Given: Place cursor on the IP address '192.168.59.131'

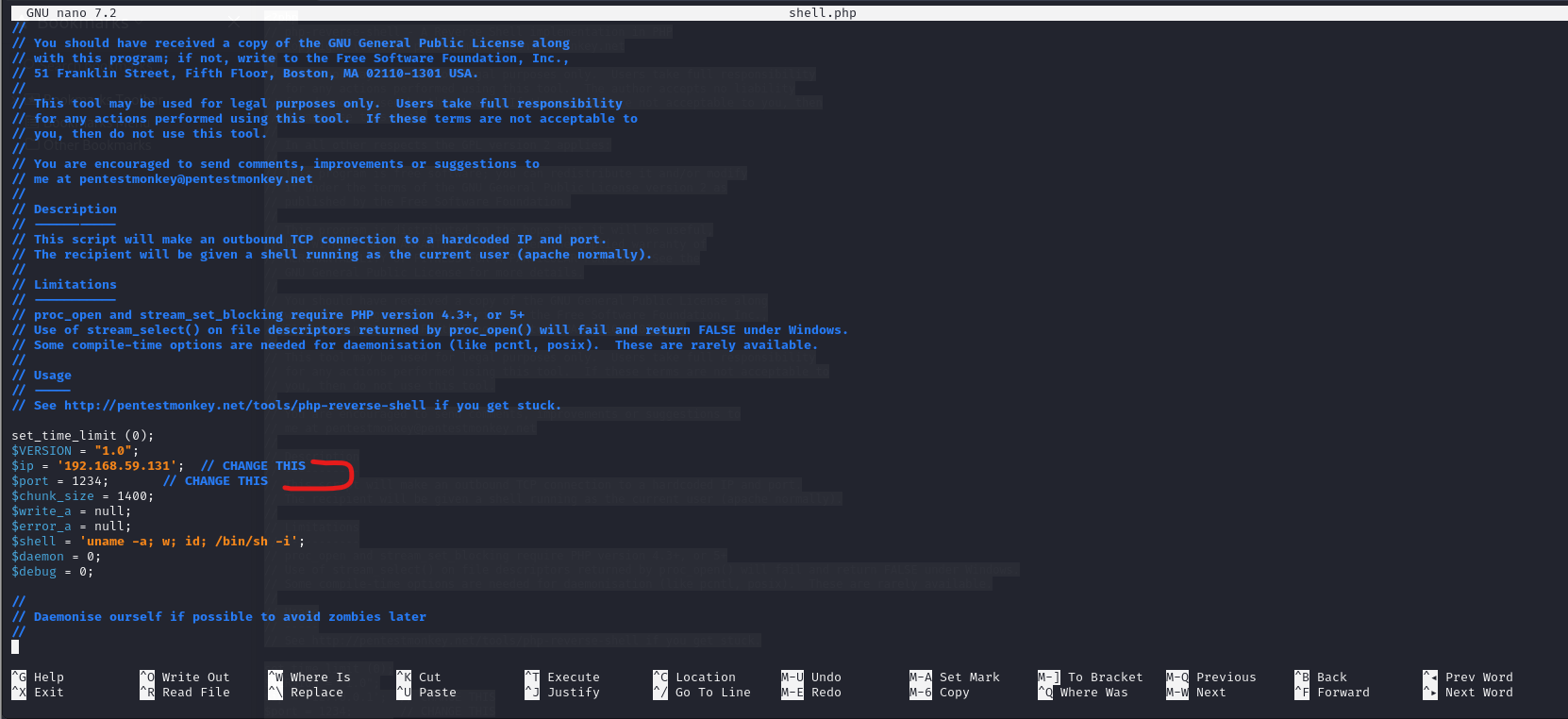Looking at the screenshot, I should pyautogui.click(x=117, y=466).
